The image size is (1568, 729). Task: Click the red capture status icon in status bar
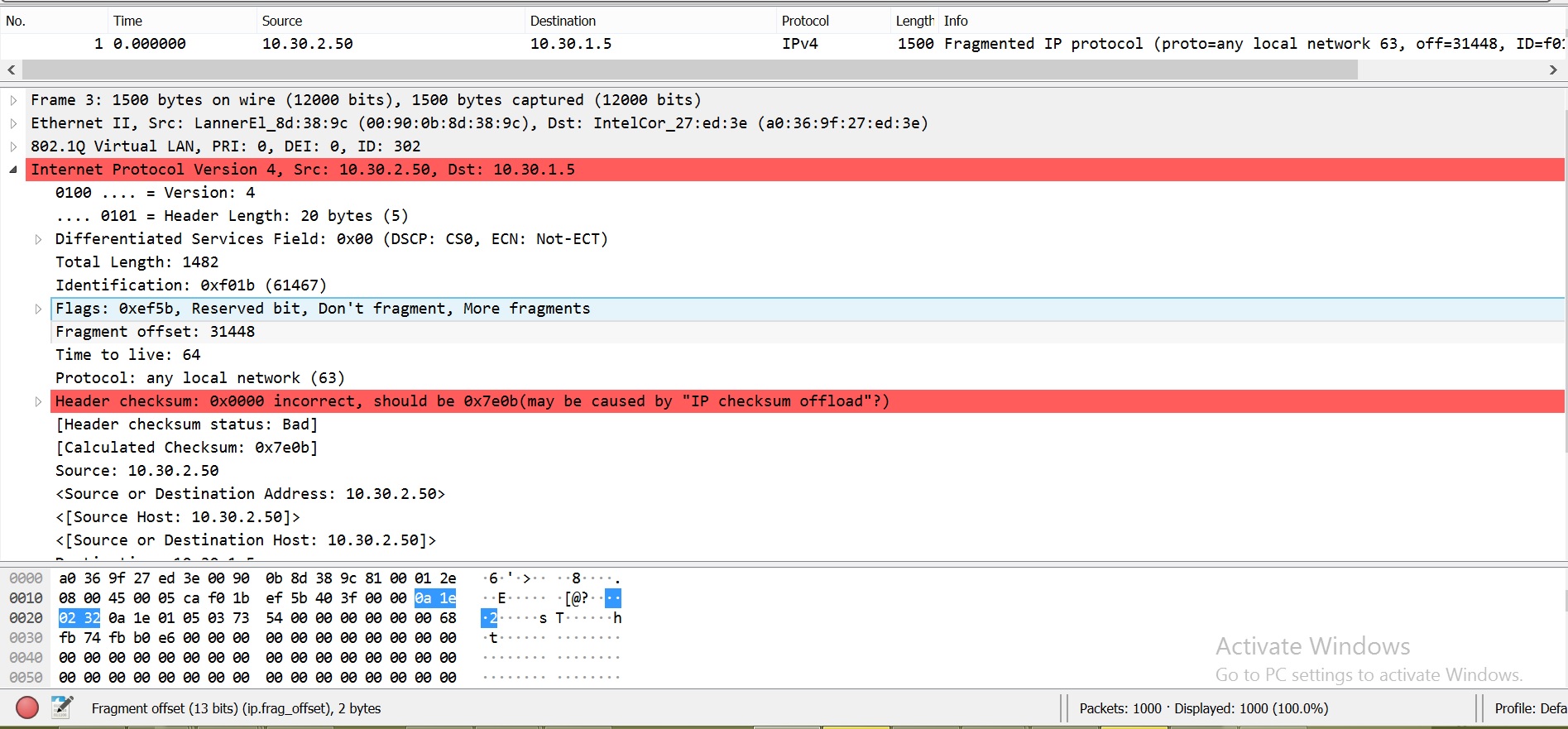(x=27, y=707)
